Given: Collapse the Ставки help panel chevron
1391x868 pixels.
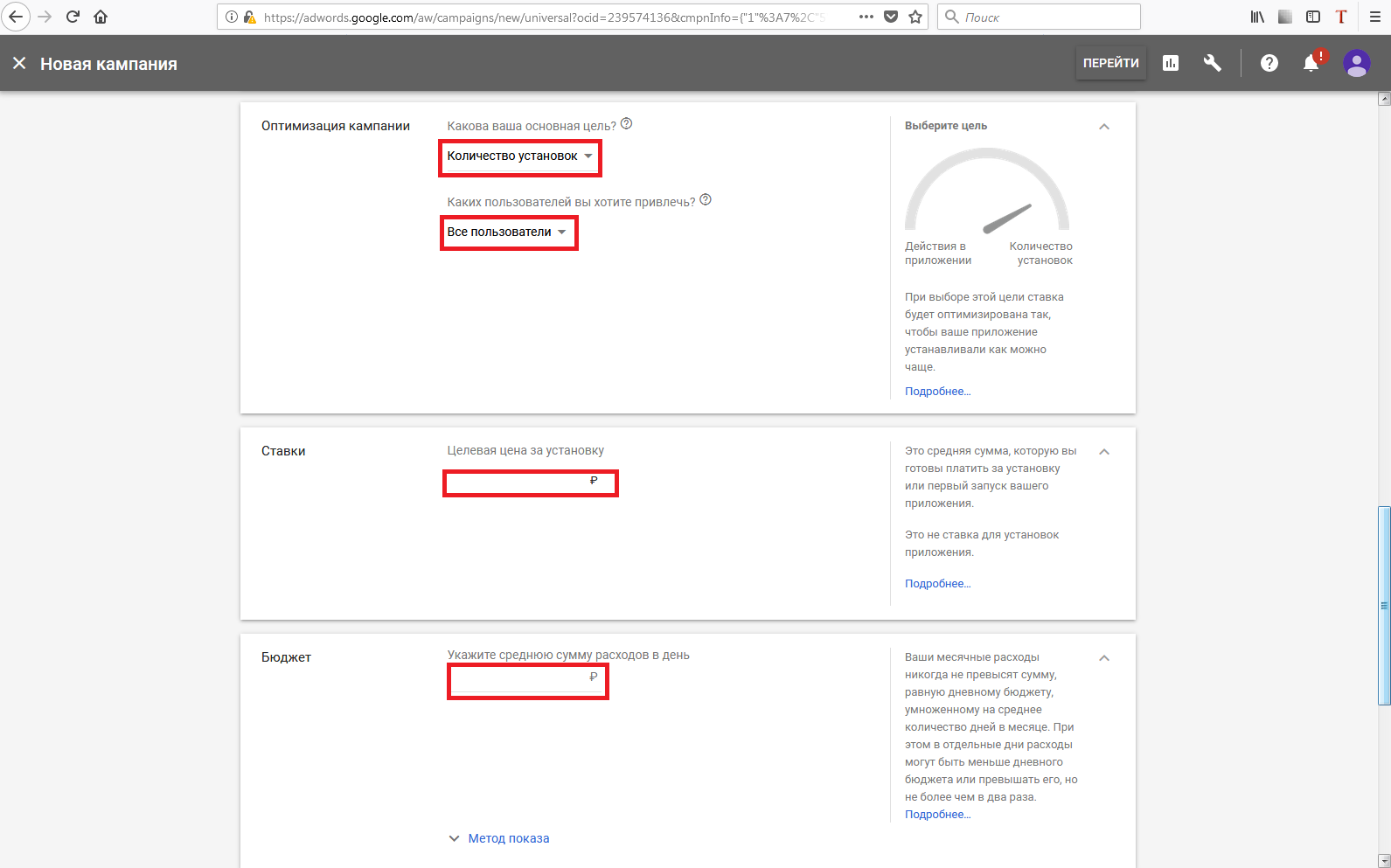Looking at the screenshot, I should (1104, 452).
